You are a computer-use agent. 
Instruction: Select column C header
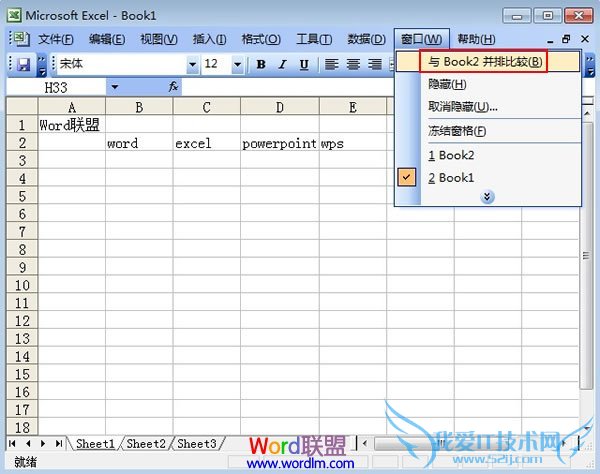pos(207,107)
